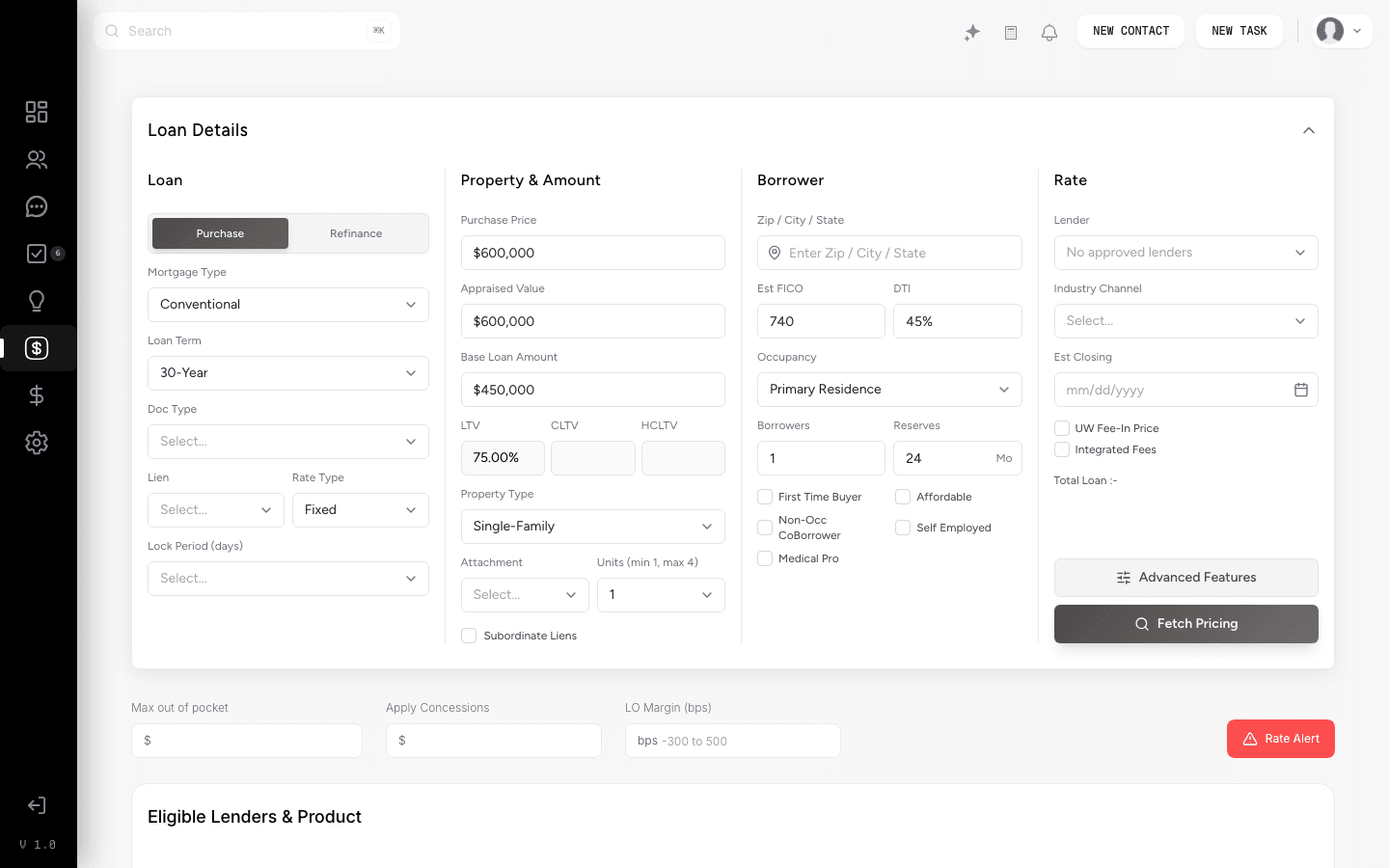Open the Loan Term dropdown
The height and width of the screenshot is (868, 1389).
288,373
